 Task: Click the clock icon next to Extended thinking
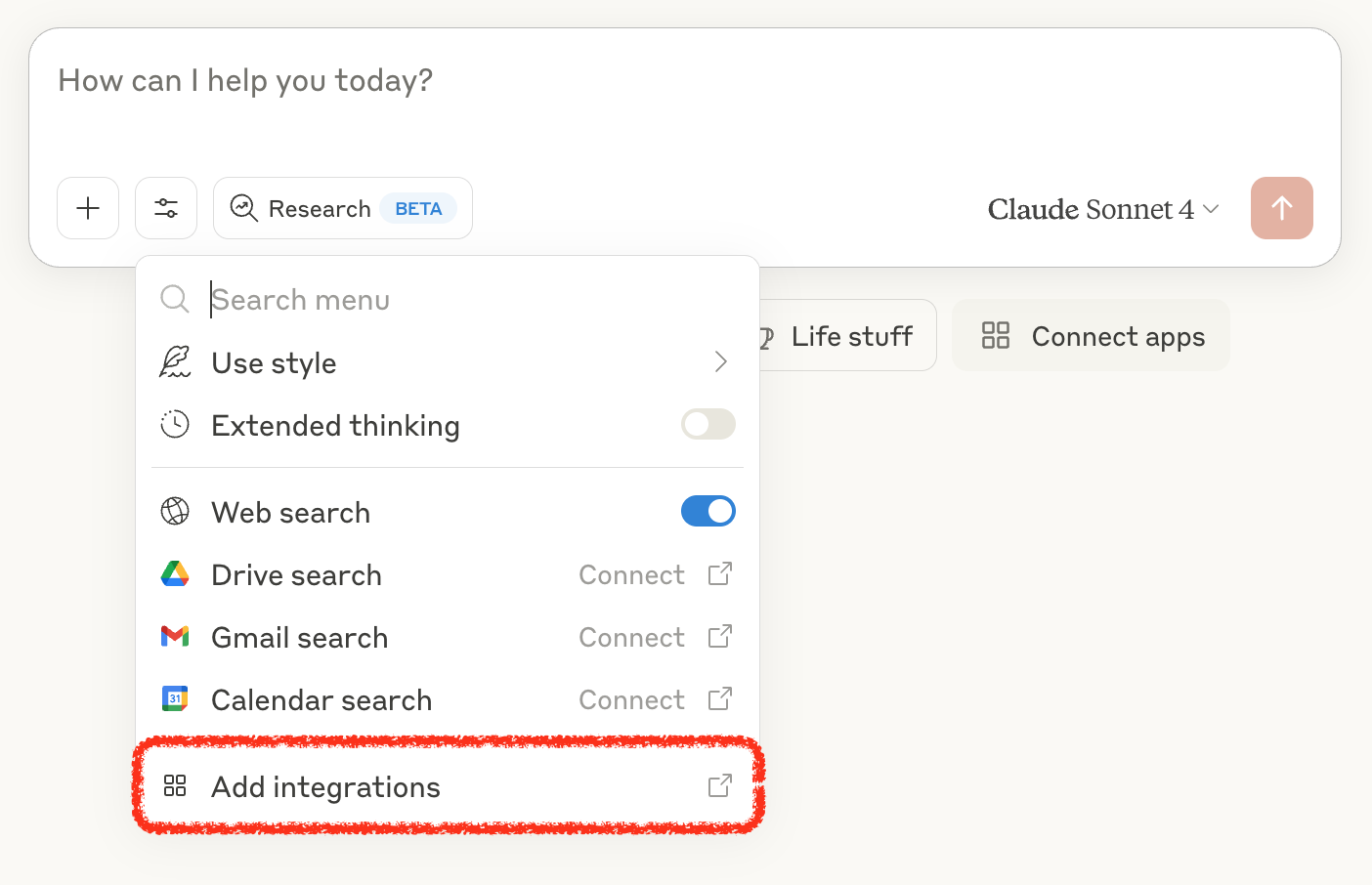coord(175,424)
